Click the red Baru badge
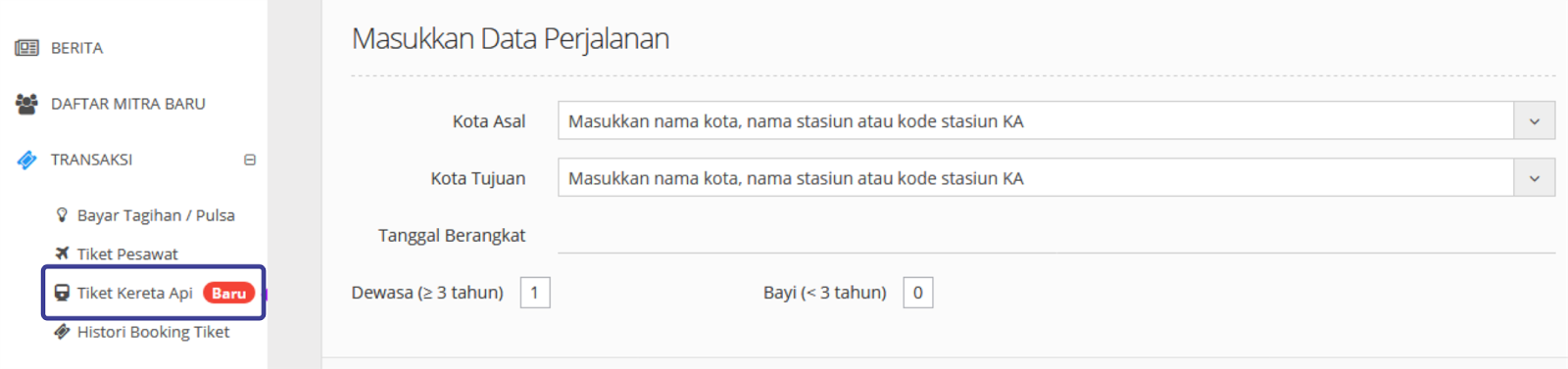The height and width of the screenshot is (369, 1568). point(228,293)
